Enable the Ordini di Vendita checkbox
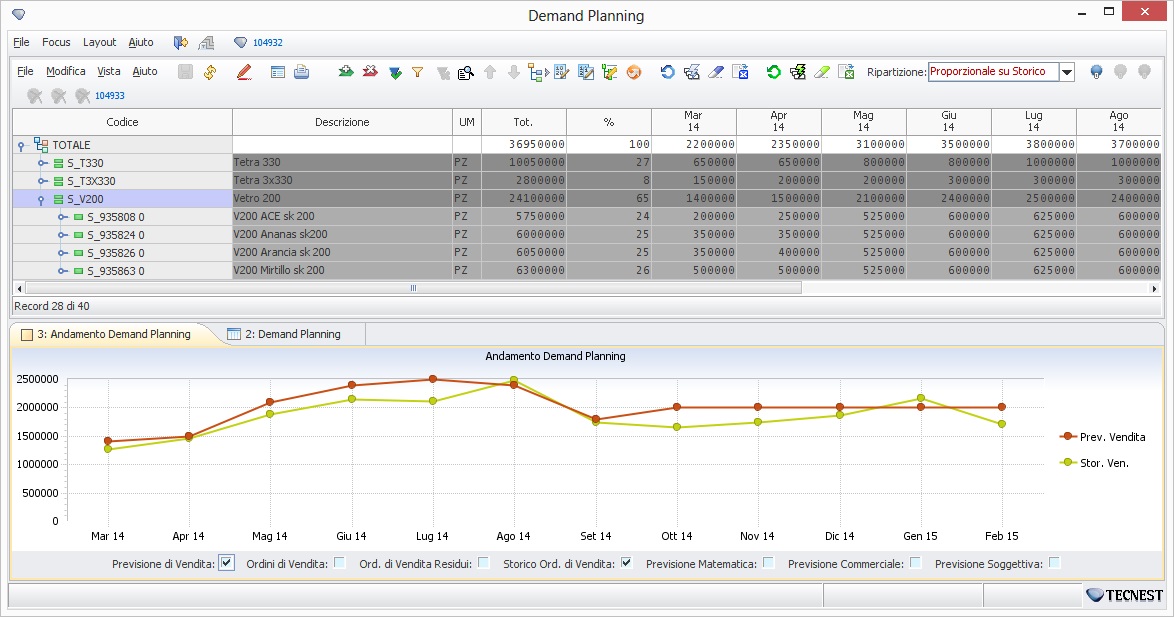Image resolution: width=1174 pixels, height=617 pixels. tap(340, 562)
